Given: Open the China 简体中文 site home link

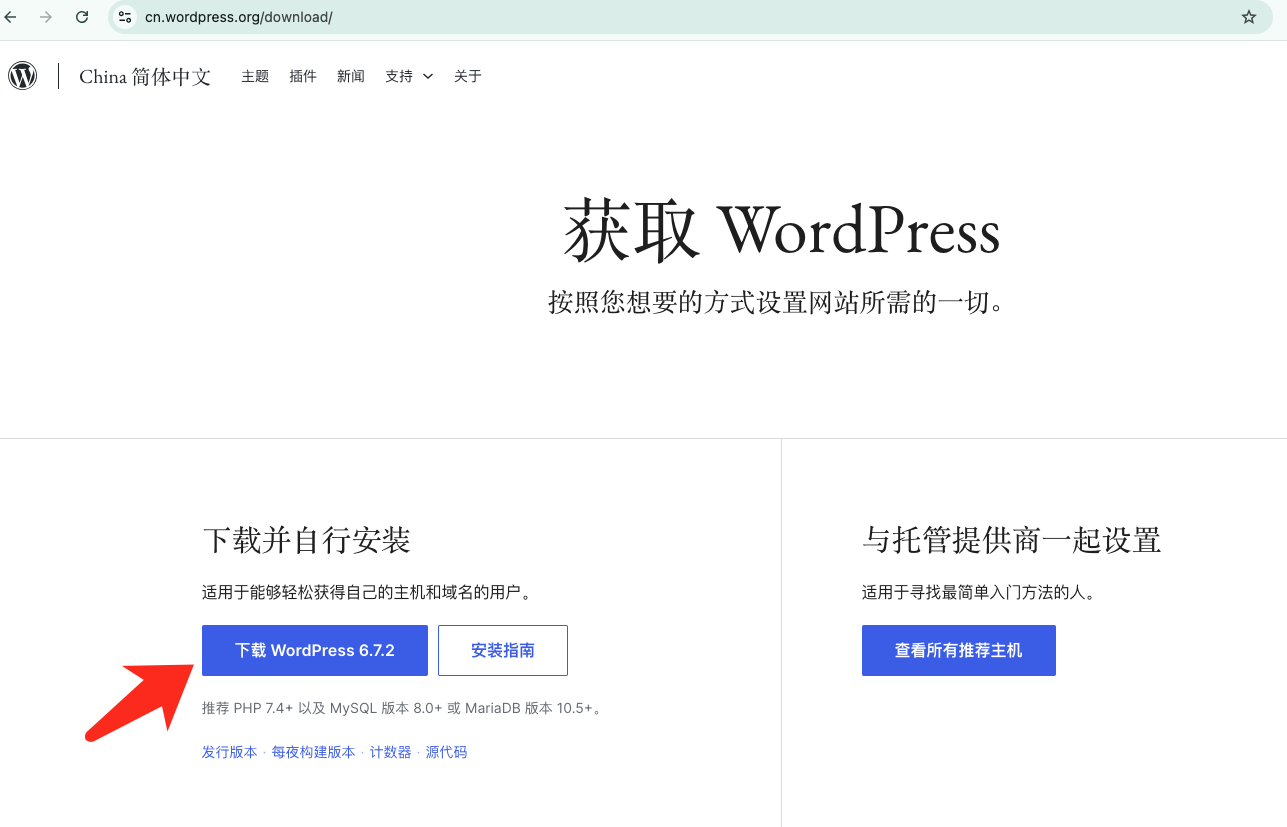Looking at the screenshot, I should [145, 77].
